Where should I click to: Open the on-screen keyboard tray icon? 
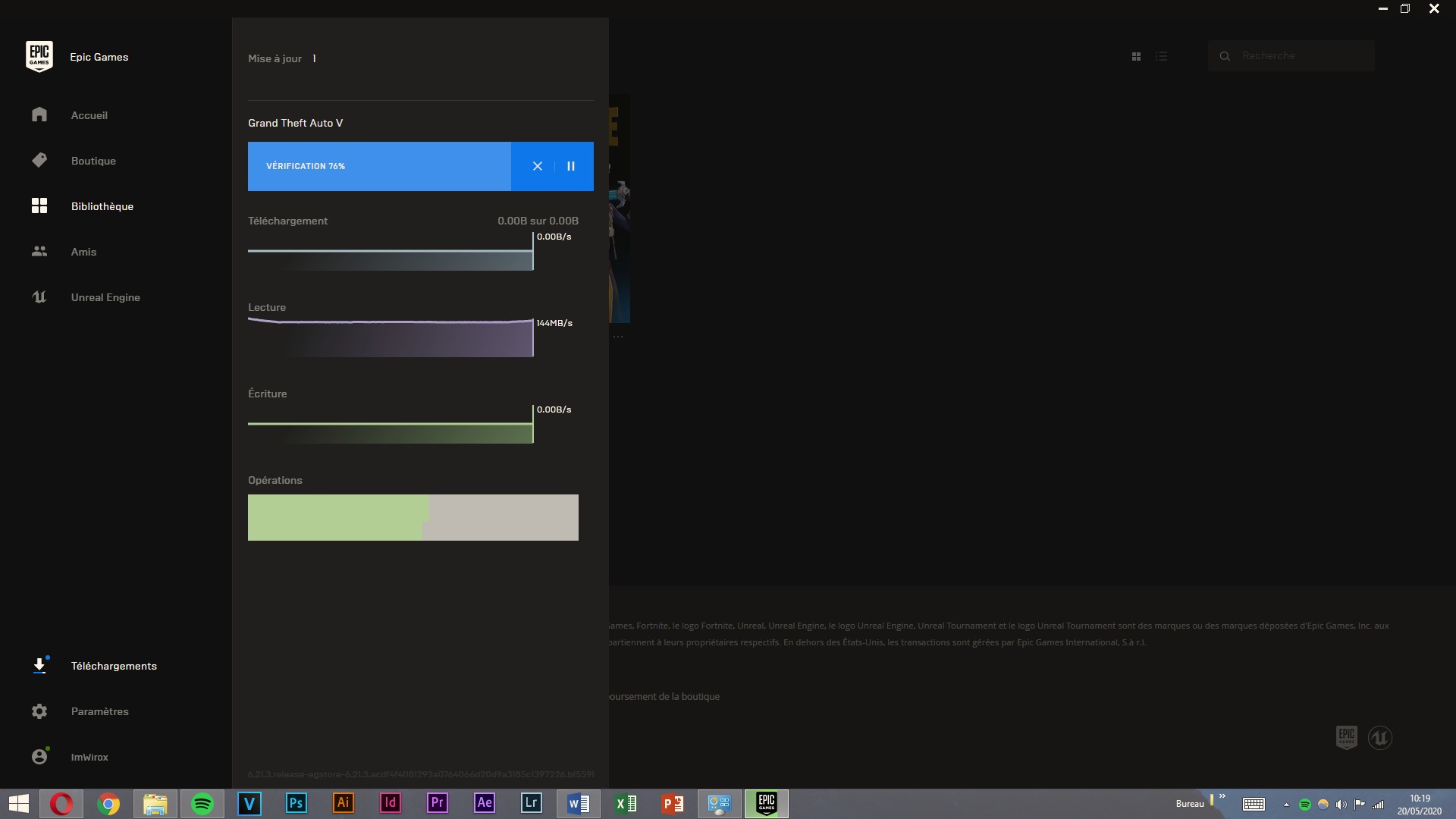pyautogui.click(x=1254, y=804)
